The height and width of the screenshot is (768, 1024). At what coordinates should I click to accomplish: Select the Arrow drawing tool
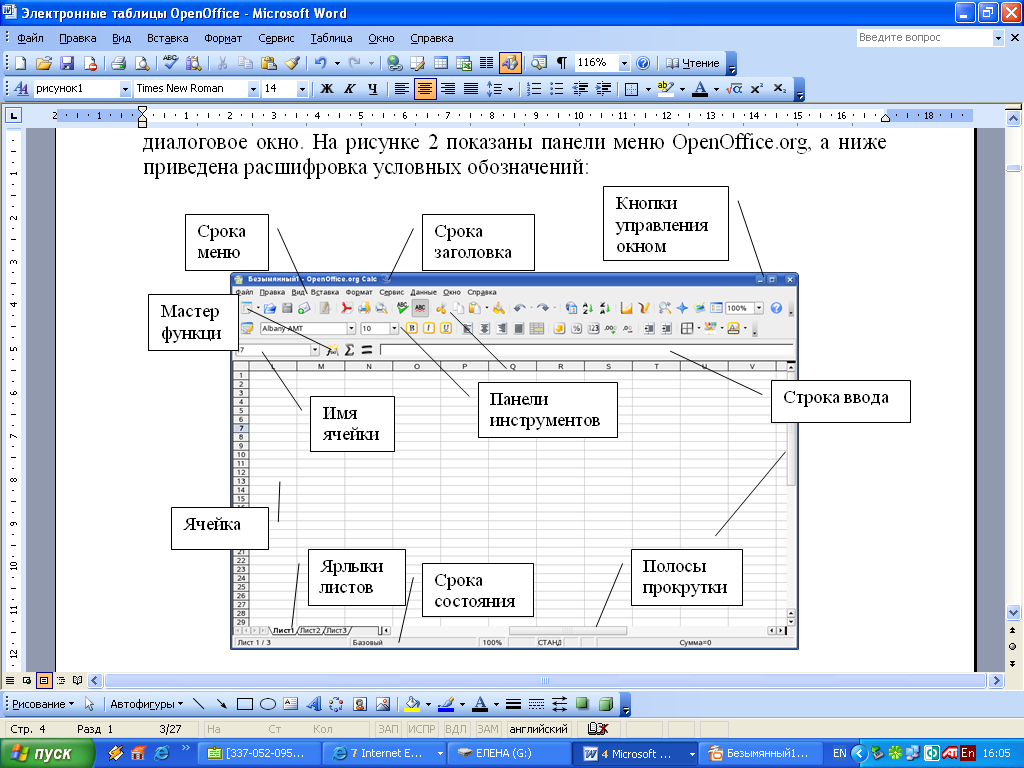click(221, 704)
